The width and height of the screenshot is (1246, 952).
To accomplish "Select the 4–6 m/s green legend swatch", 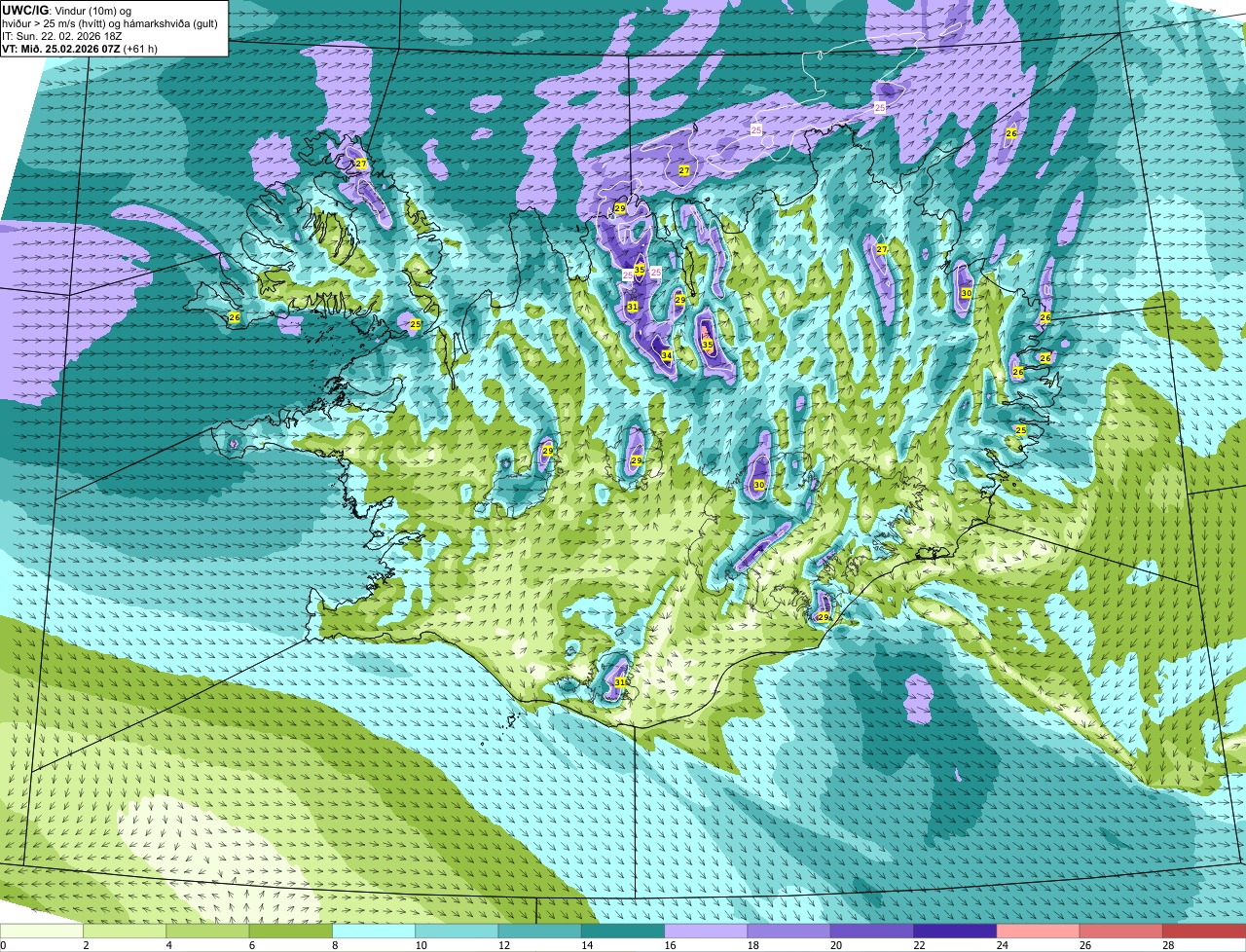I will click(x=207, y=931).
